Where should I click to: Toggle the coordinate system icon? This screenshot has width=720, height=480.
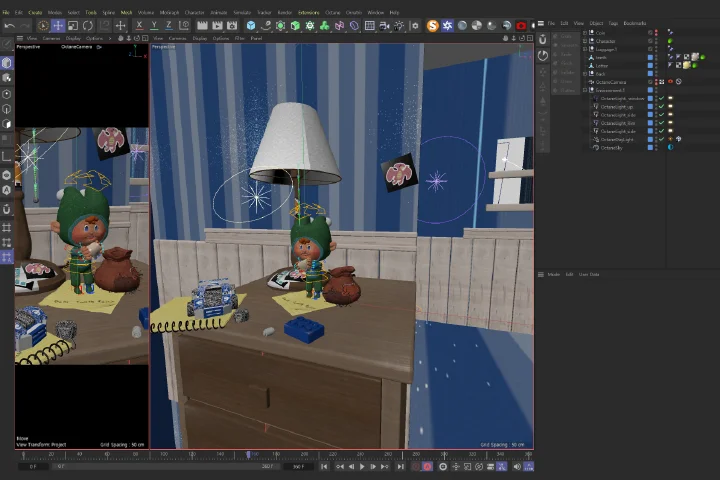click(184, 26)
